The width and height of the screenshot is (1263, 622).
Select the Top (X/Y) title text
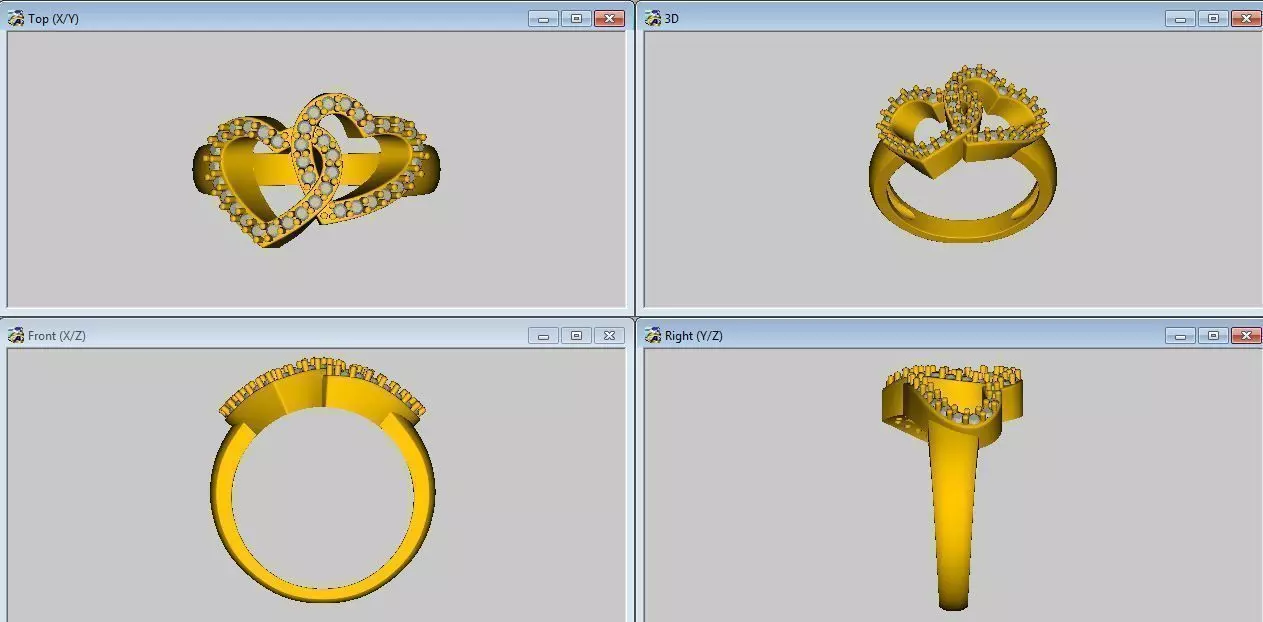(x=53, y=19)
